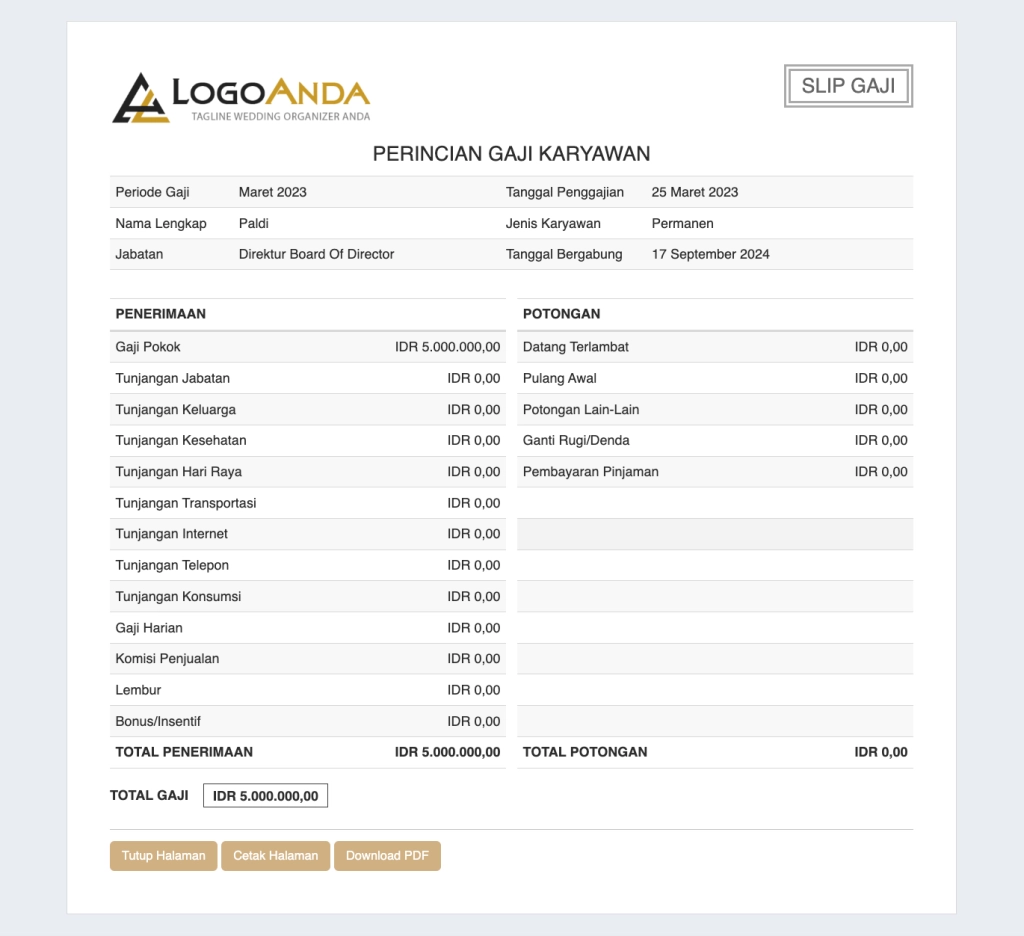The width and height of the screenshot is (1024, 936).
Task: Click the PENERIMAAN section header
Action: coord(161,314)
